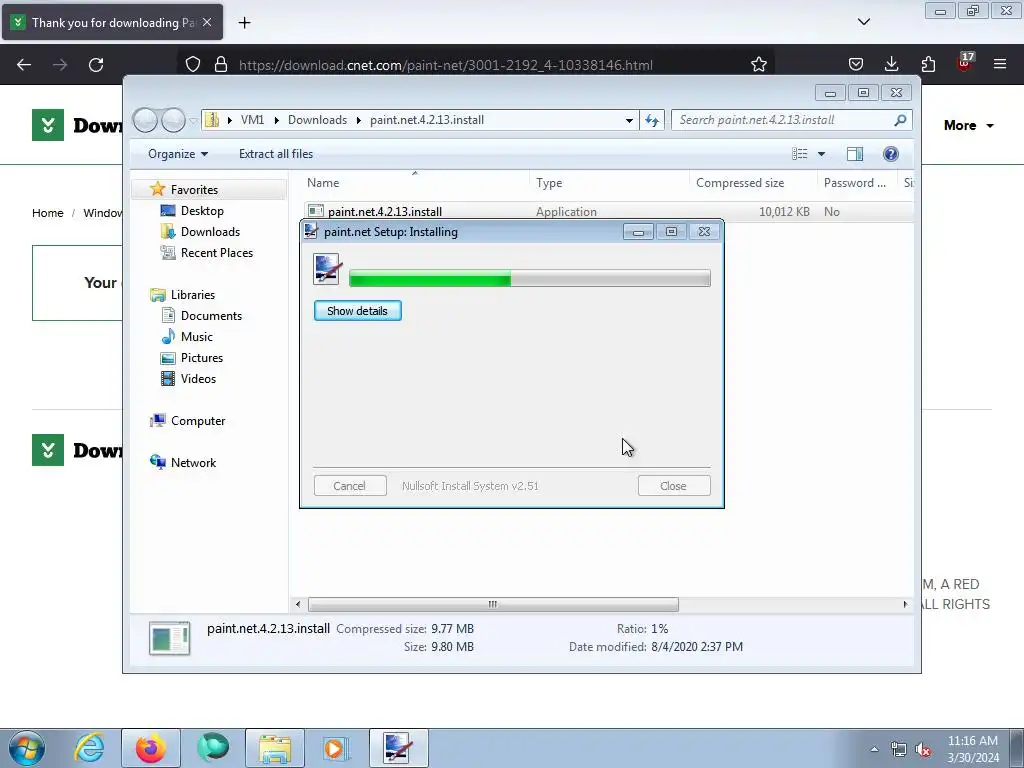Screen dimensions: 1024x768
Task: Open the Organize menu in Explorer
Action: point(178,154)
